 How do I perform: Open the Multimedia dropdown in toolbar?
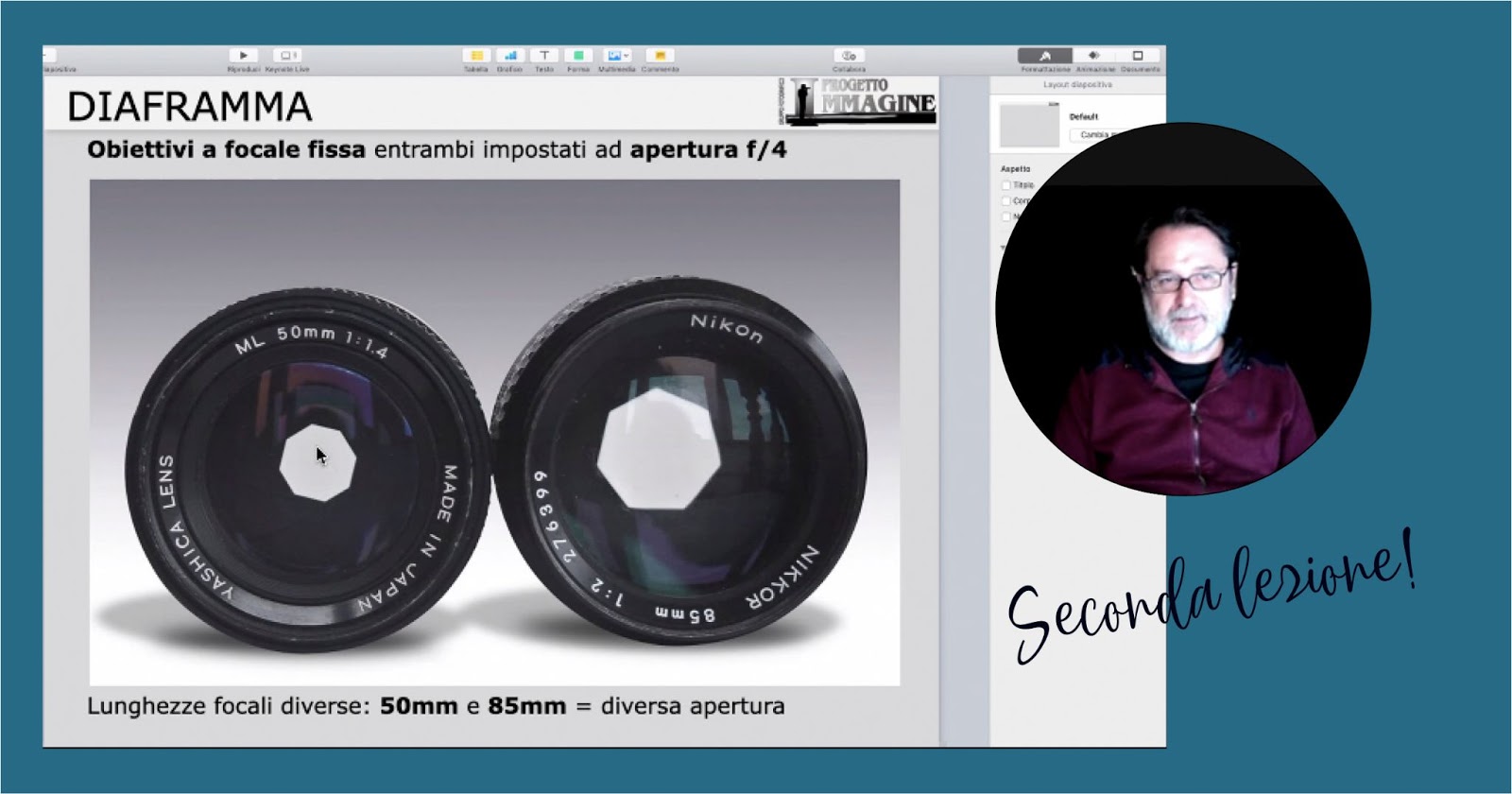click(x=617, y=57)
